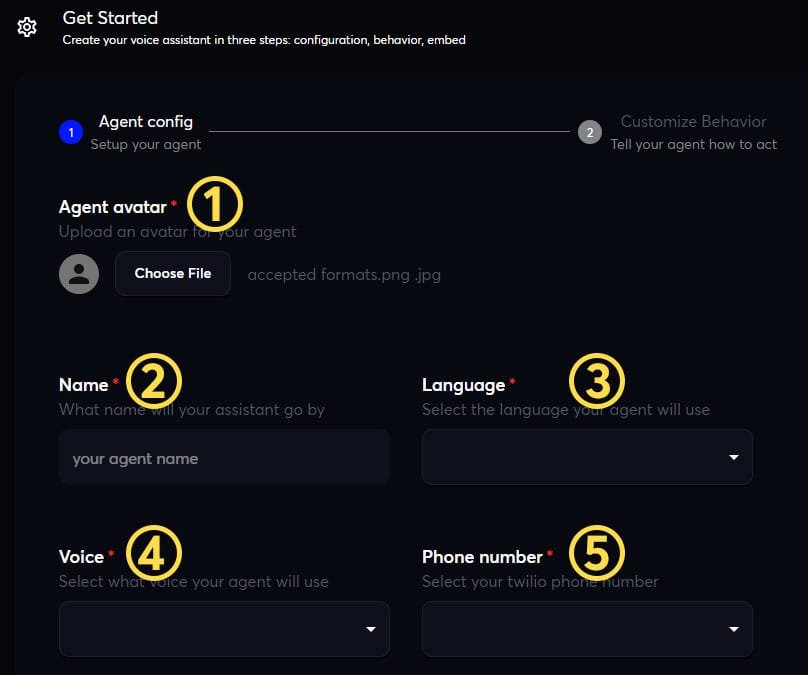The width and height of the screenshot is (808, 675).
Task: Select the accepted formats hint text
Action: (344, 273)
